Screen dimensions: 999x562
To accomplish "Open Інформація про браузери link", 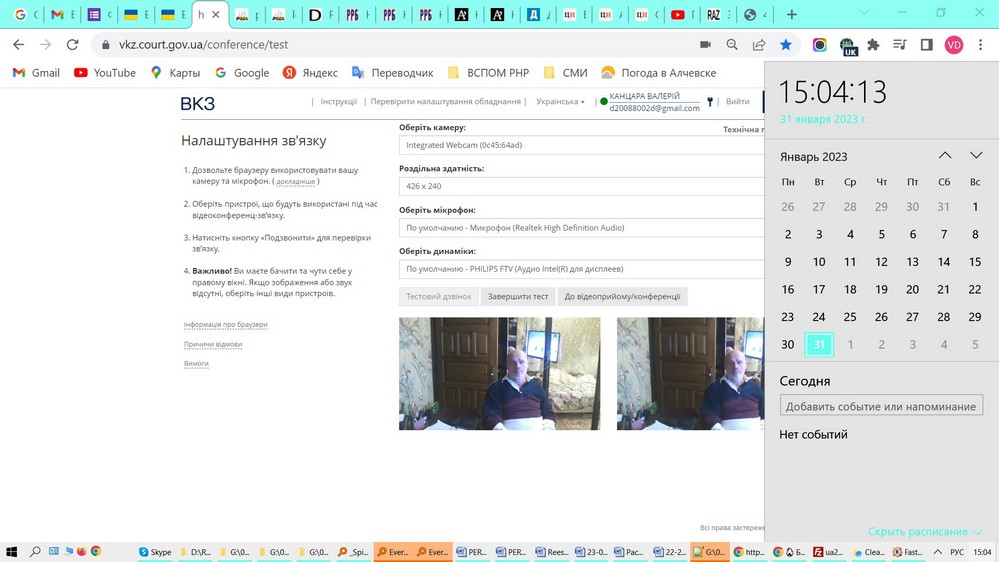I will 226,324.
